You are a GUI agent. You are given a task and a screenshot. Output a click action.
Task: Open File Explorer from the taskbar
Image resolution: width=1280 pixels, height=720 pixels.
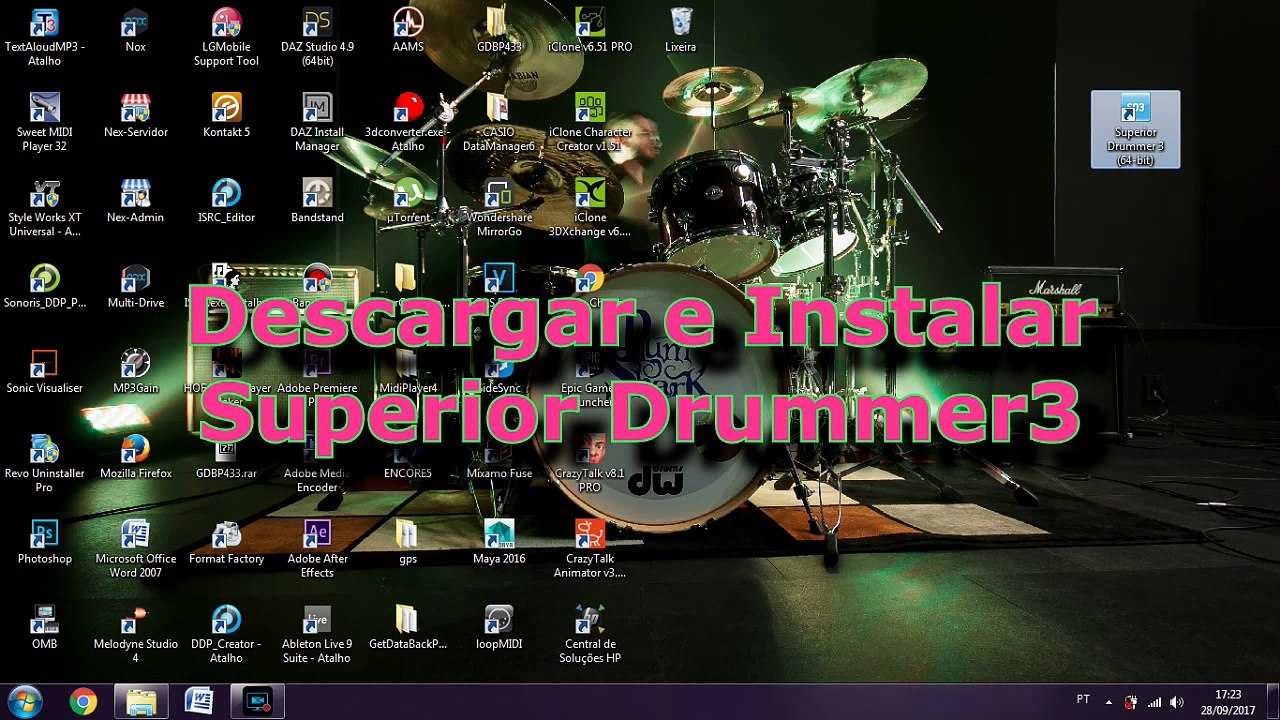pyautogui.click(x=141, y=702)
